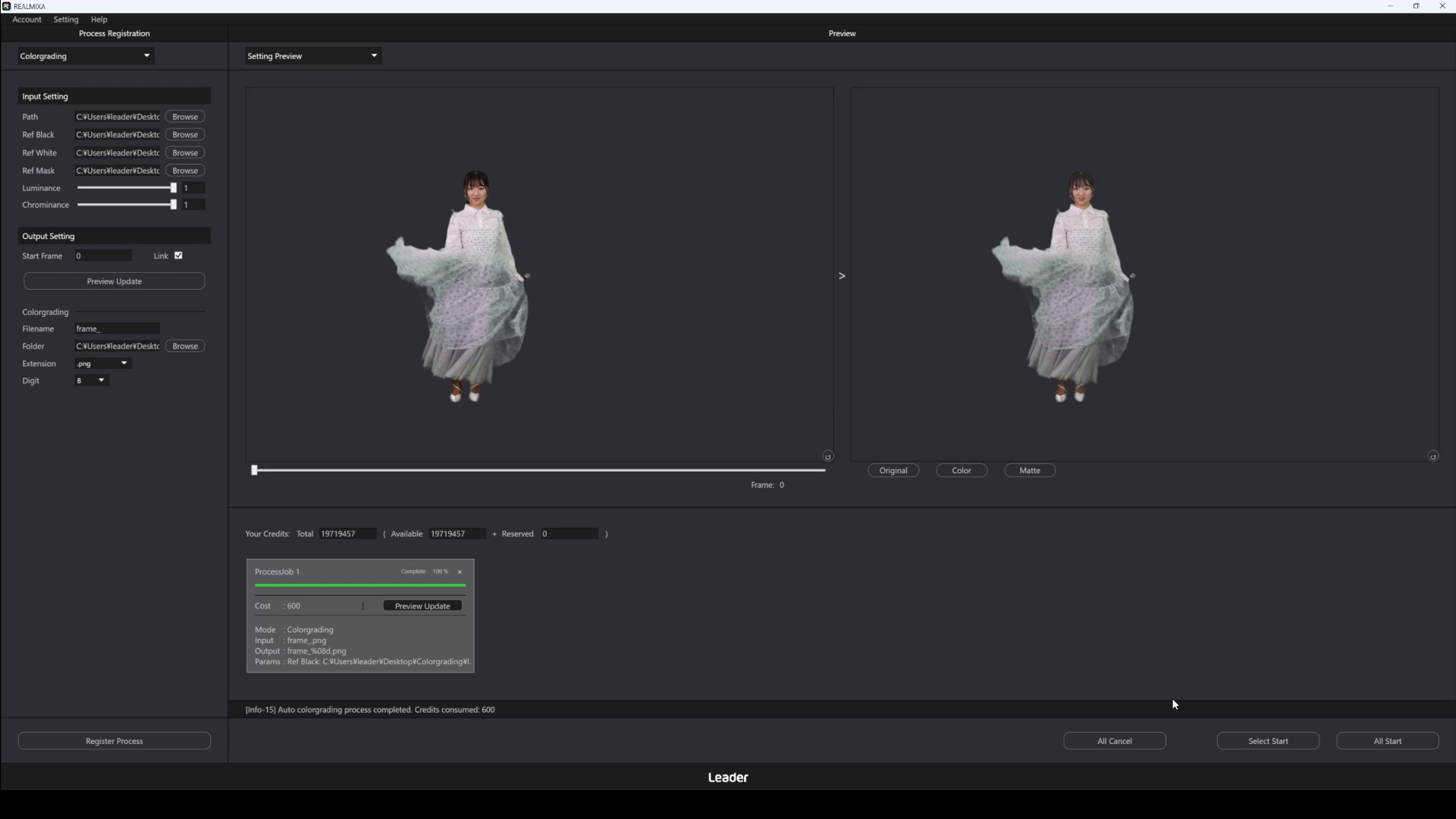Screen dimensions: 1456x819
Task: Click Preview Update in ProcessJob 1 card
Action: pyautogui.click(x=422, y=606)
